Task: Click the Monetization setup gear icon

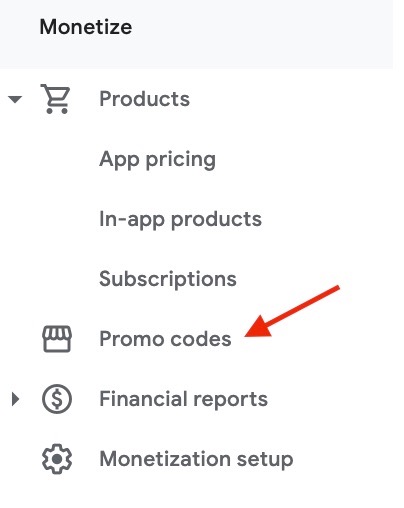Action: [57, 459]
